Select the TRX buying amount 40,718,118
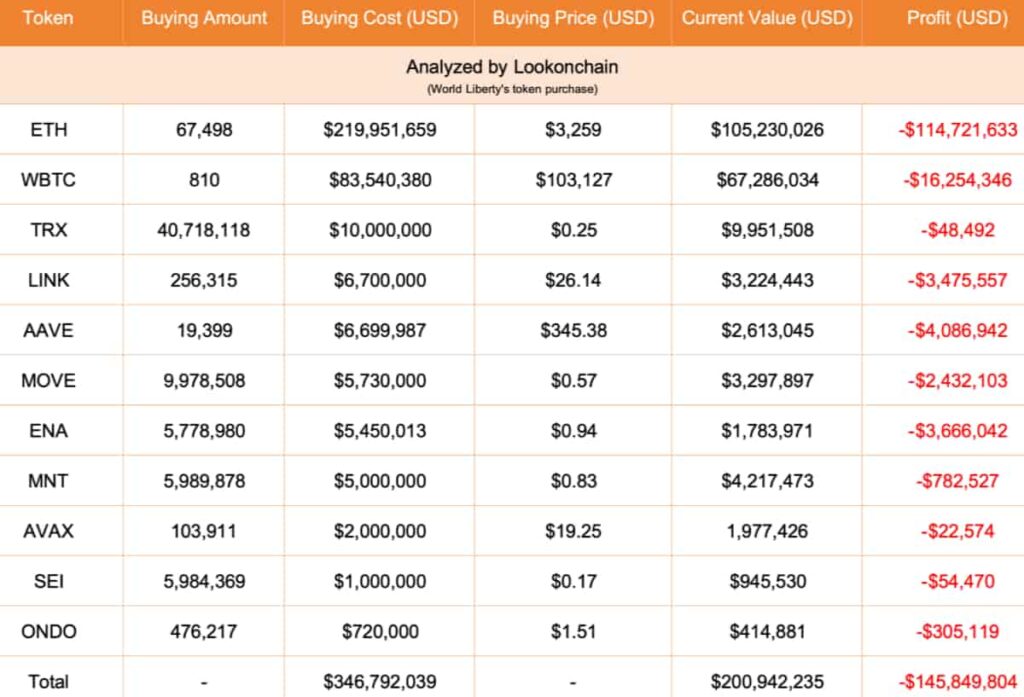Image resolution: width=1024 pixels, height=697 pixels. point(204,230)
